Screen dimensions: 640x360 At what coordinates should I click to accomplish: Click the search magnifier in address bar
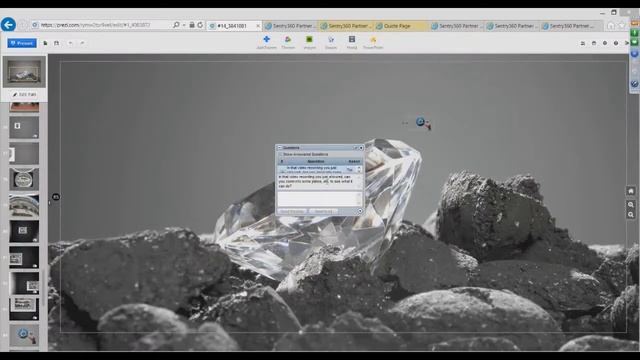[x=176, y=25]
